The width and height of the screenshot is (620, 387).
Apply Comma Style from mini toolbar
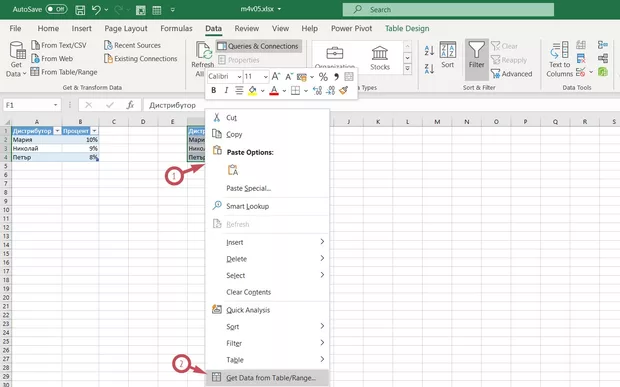click(336, 77)
